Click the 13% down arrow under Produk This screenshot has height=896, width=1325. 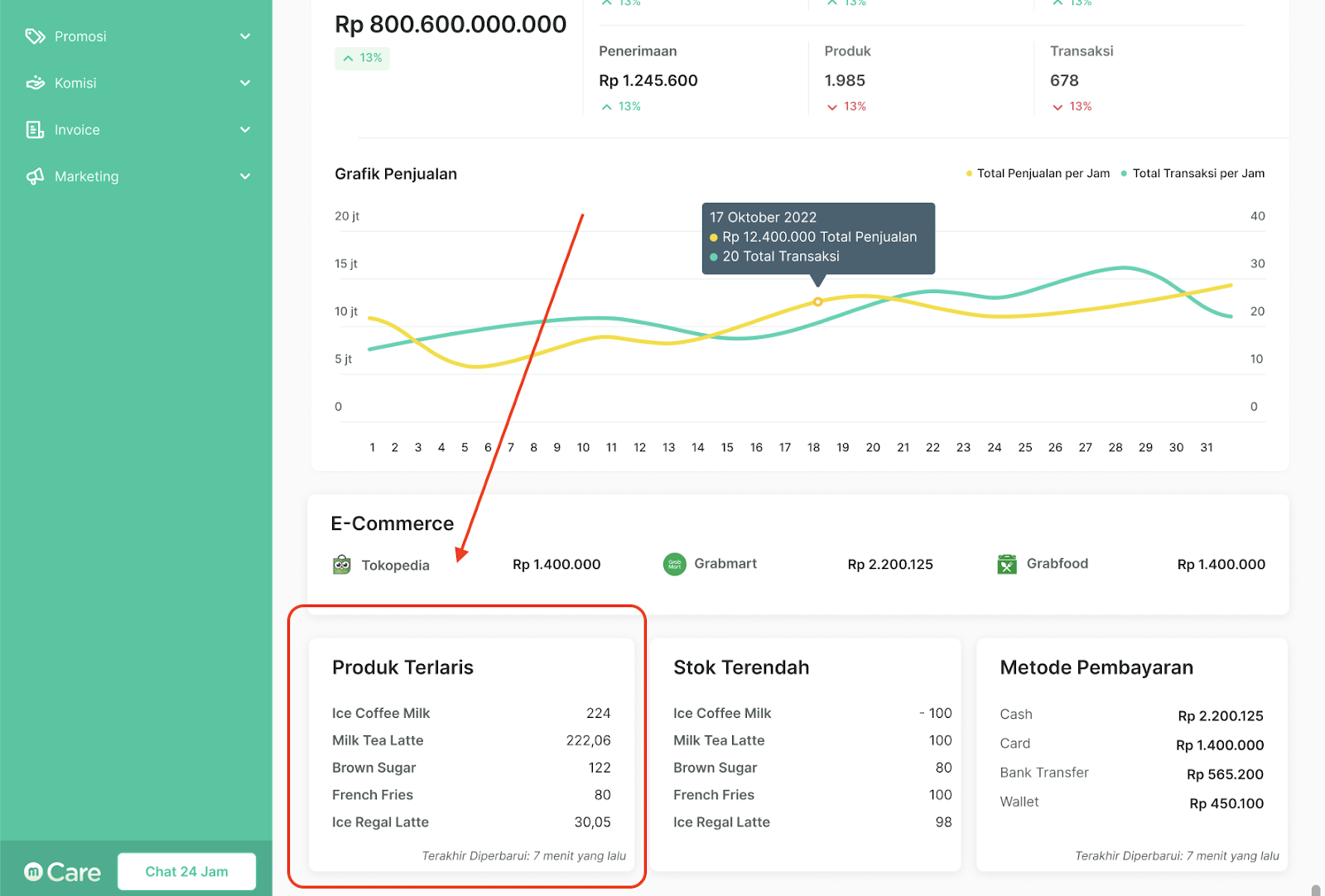(x=832, y=107)
